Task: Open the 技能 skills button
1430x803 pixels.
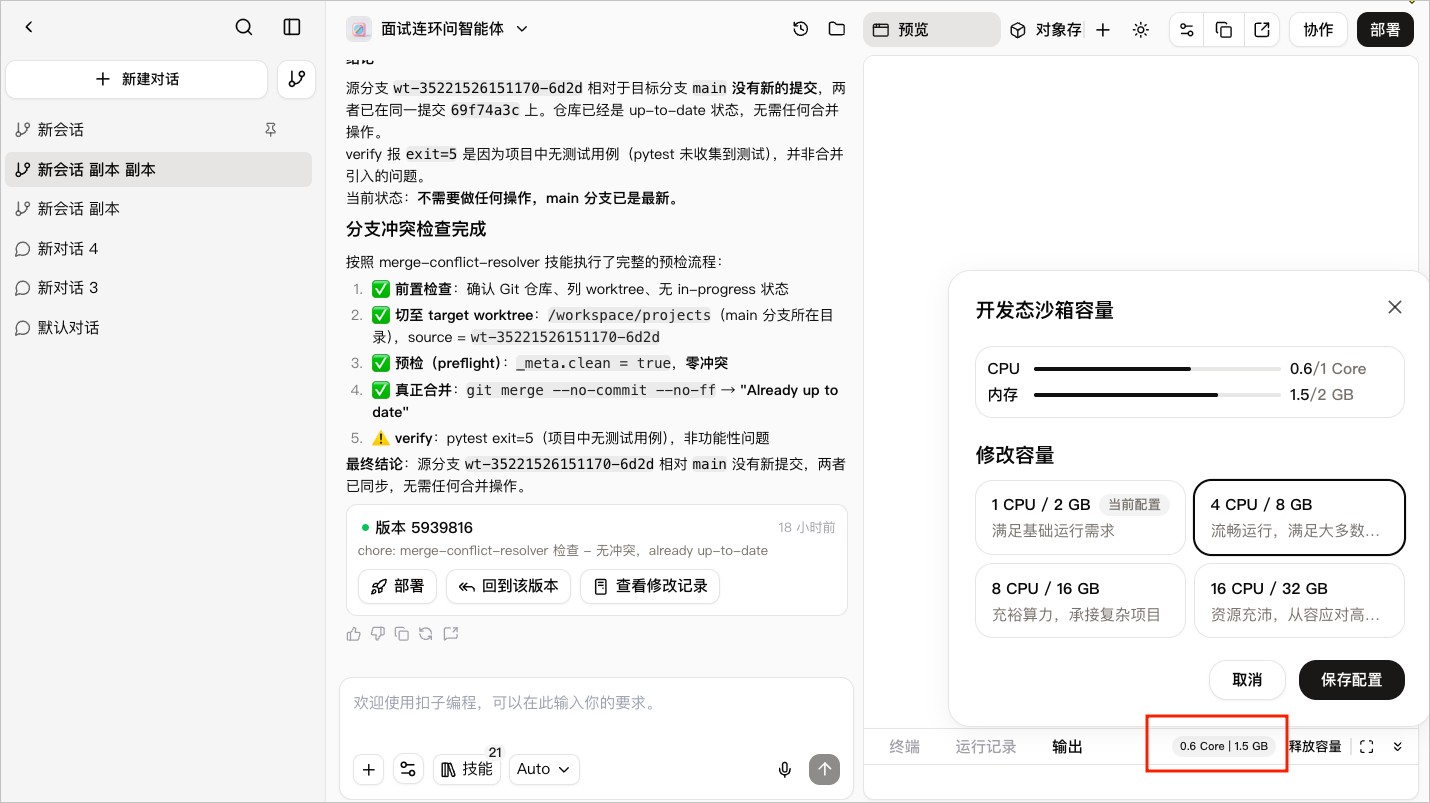Action: (x=467, y=769)
